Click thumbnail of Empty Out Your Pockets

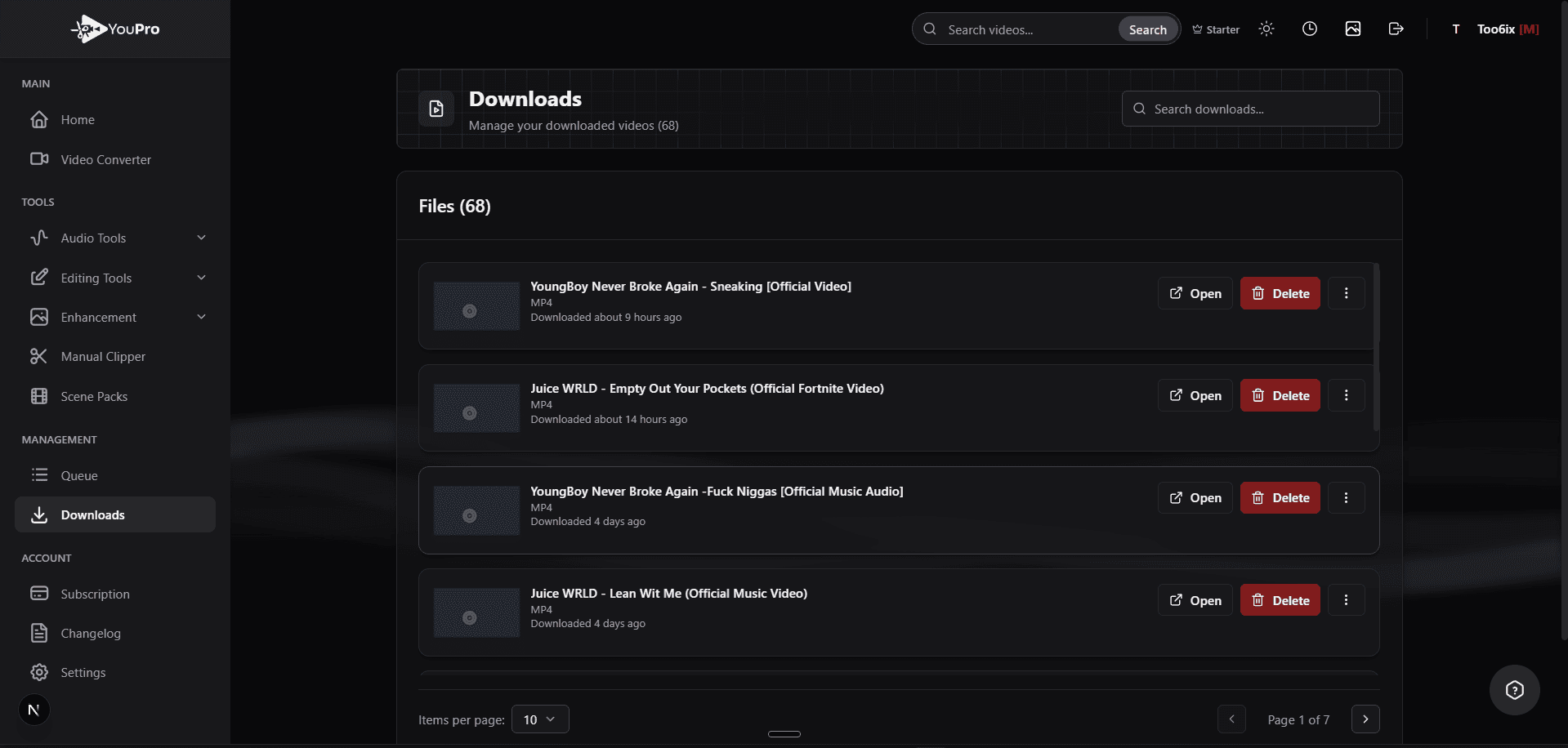coord(476,408)
